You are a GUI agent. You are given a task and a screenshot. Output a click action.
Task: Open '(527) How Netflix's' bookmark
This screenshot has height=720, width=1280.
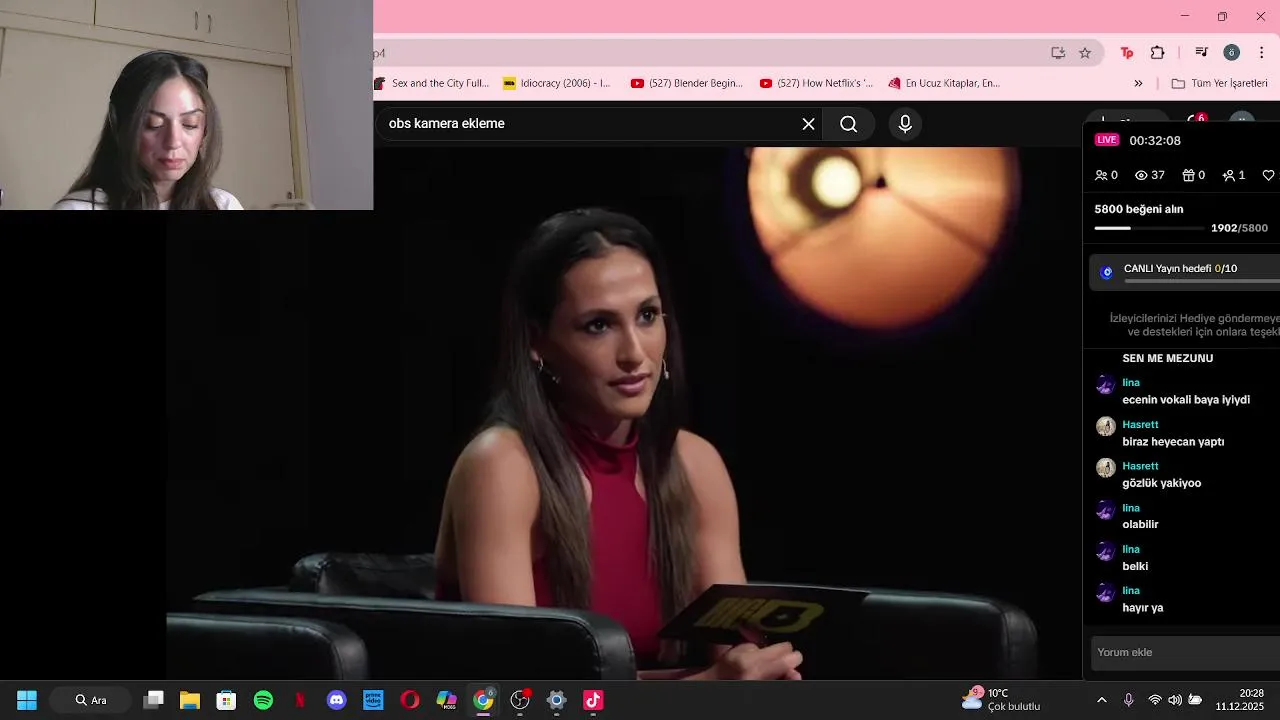(x=816, y=83)
